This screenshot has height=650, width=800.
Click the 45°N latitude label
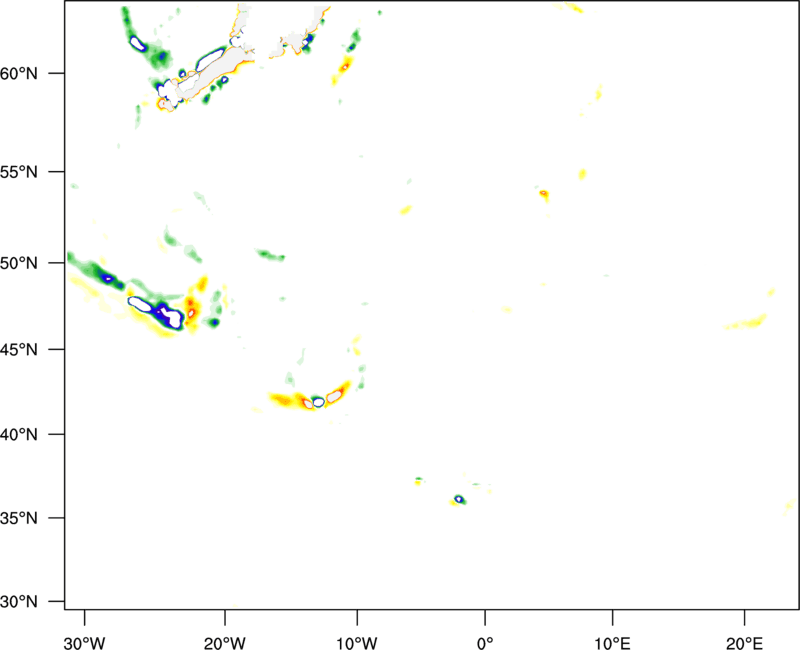(19, 349)
